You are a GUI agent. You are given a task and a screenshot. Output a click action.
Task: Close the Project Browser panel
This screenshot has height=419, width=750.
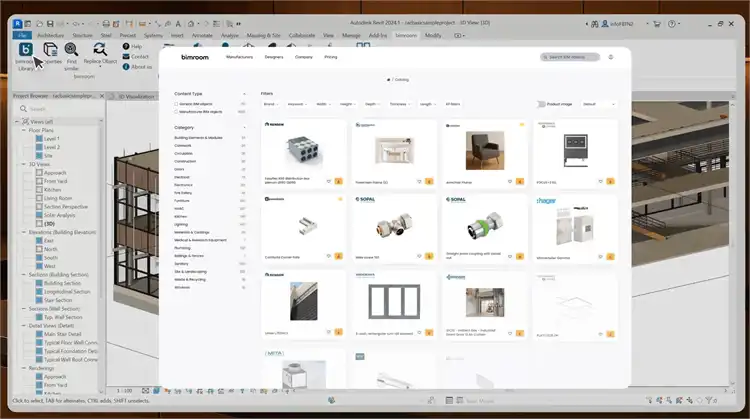coord(101,96)
